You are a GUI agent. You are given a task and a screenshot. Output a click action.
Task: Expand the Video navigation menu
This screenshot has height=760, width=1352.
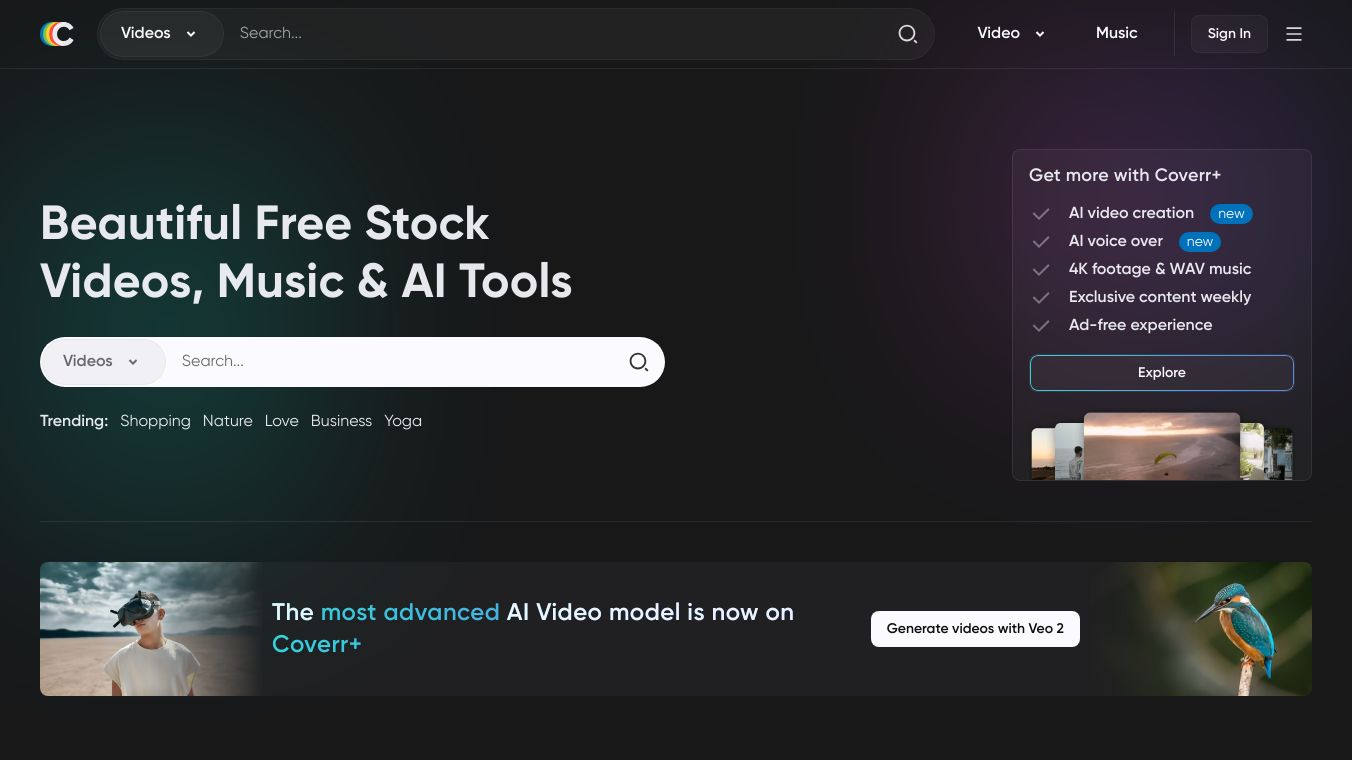click(1011, 34)
